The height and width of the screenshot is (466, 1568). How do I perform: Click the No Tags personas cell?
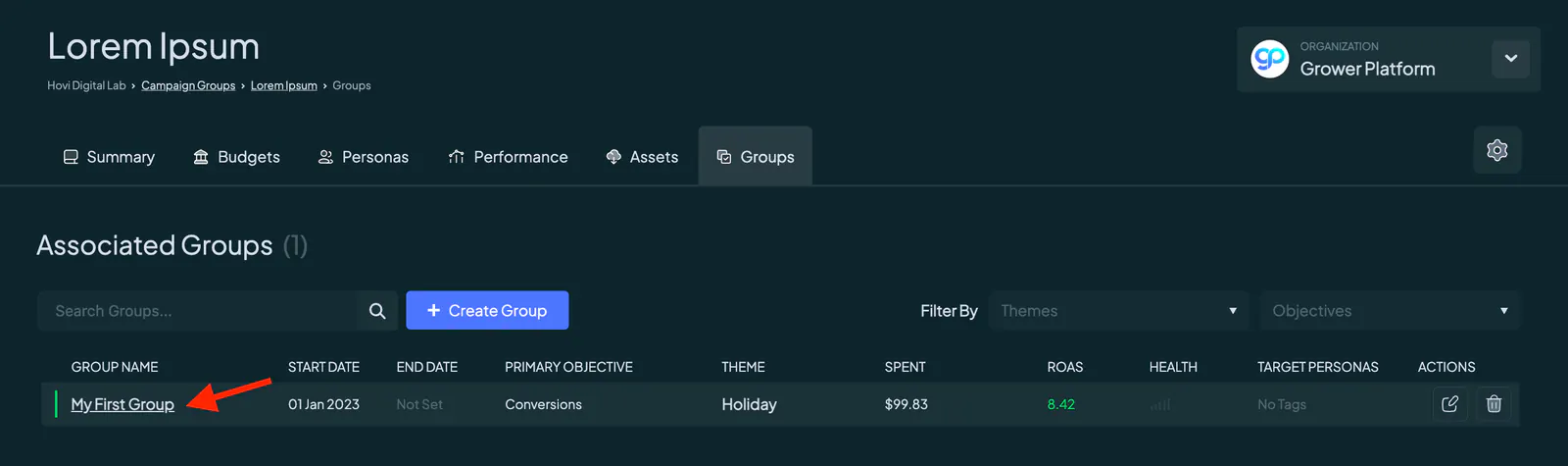pyautogui.click(x=1282, y=404)
